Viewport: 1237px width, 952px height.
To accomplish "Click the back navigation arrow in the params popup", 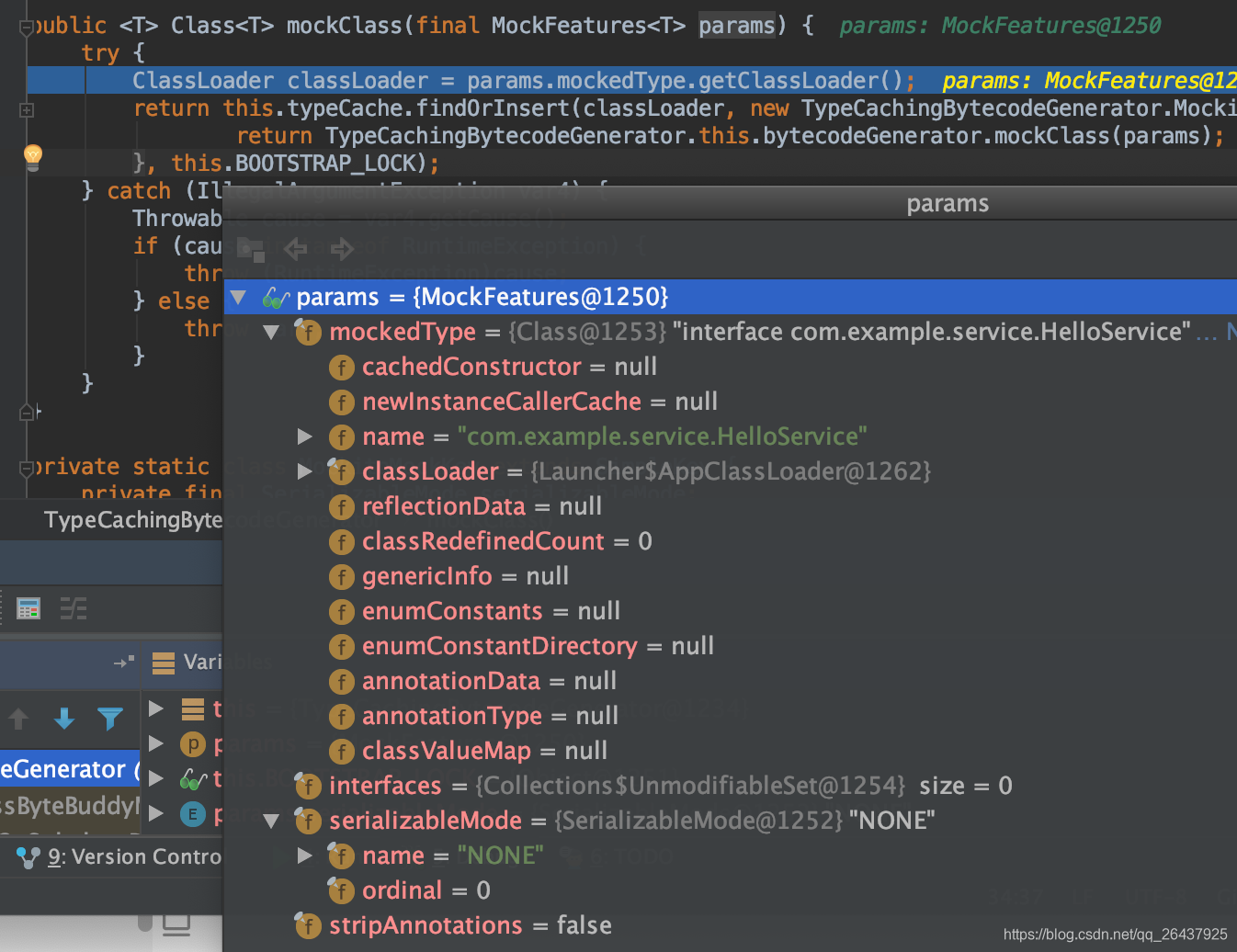I will (294, 248).
